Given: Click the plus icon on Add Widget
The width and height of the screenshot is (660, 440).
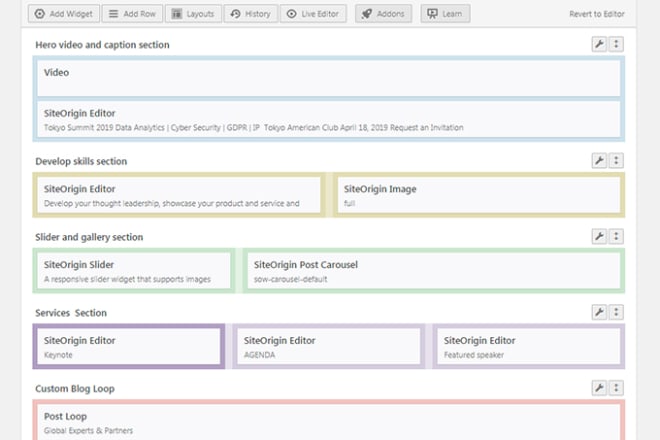Looking at the screenshot, I should click(x=40, y=14).
